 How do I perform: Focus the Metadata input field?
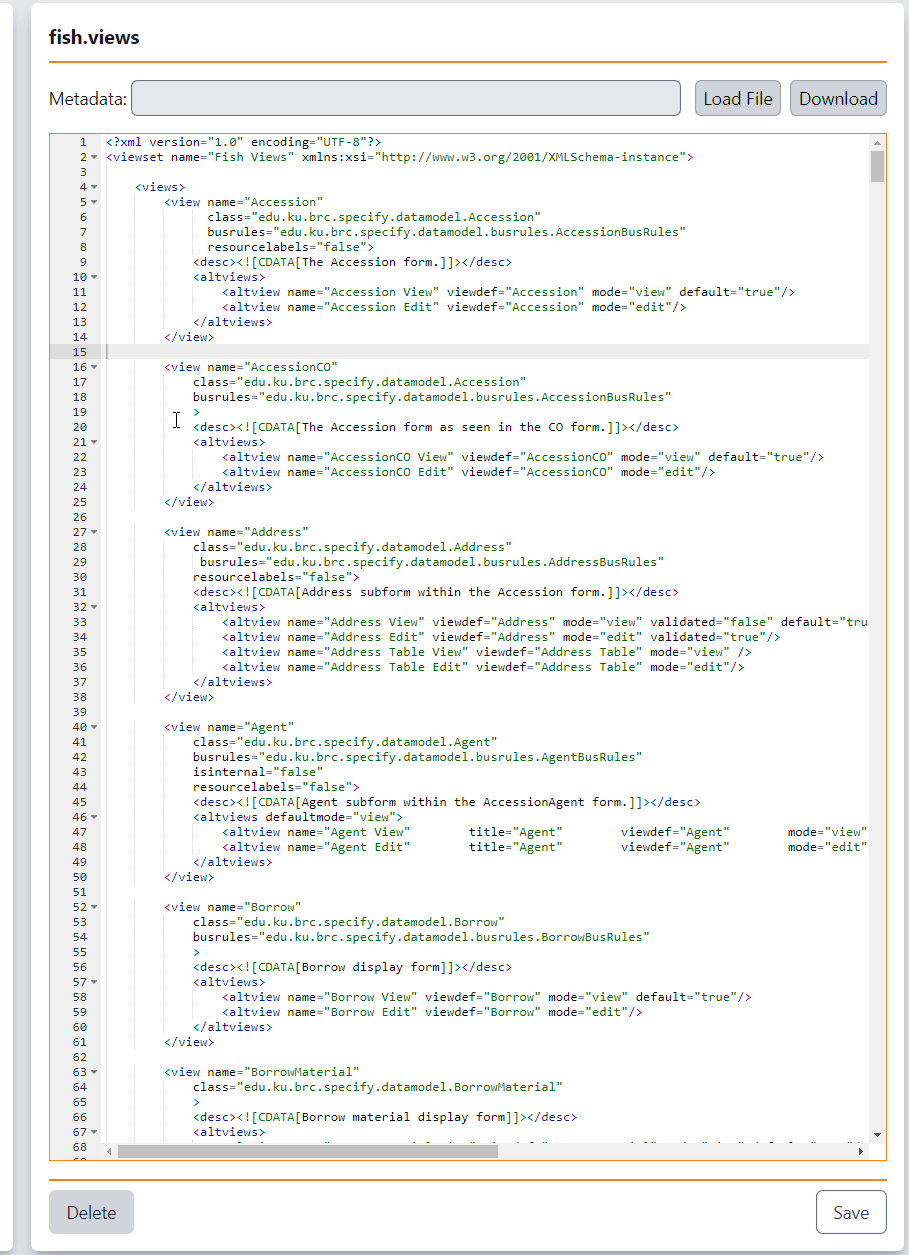click(406, 98)
